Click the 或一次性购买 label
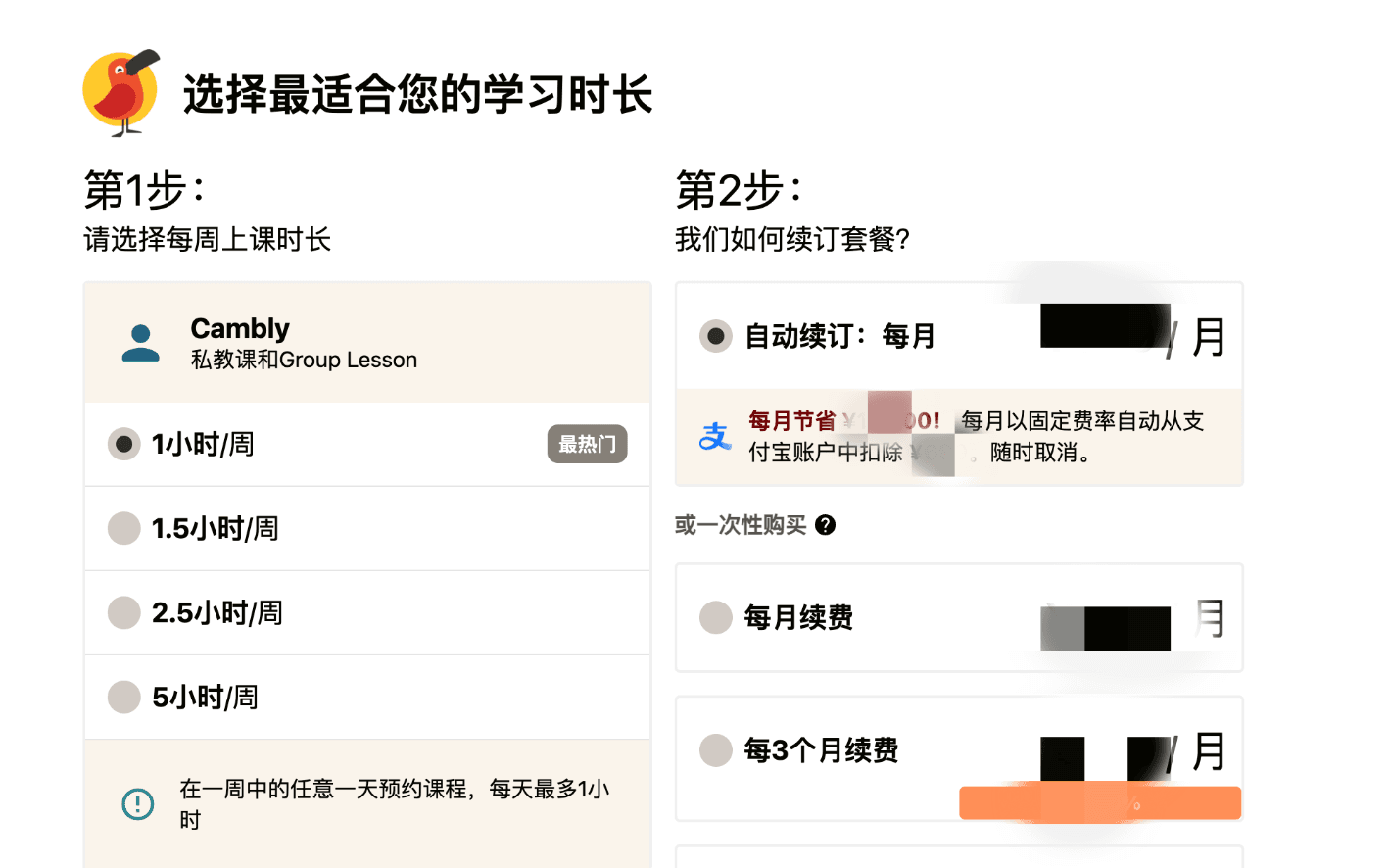This screenshot has height=868, width=1389. tap(741, 525)
